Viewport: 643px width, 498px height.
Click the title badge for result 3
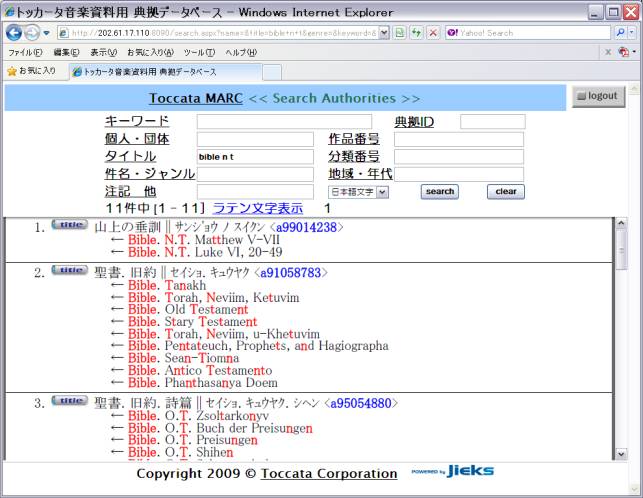[70, 400]
